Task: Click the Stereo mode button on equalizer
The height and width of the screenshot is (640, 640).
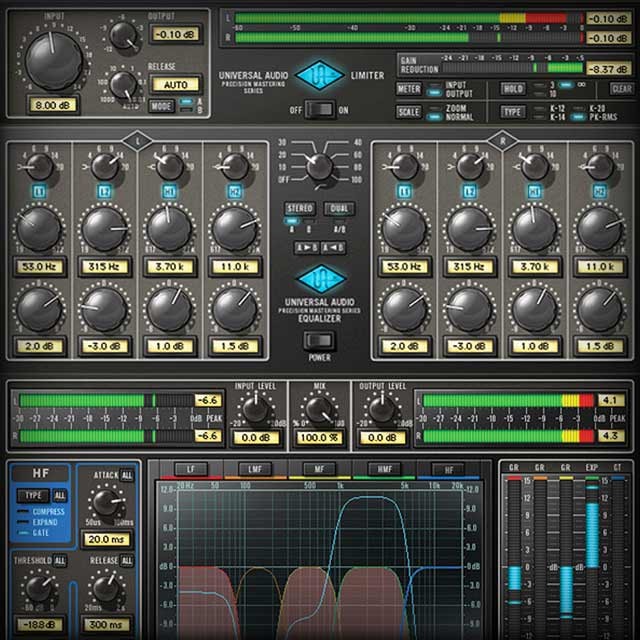Action: click(x=299, y=209)
